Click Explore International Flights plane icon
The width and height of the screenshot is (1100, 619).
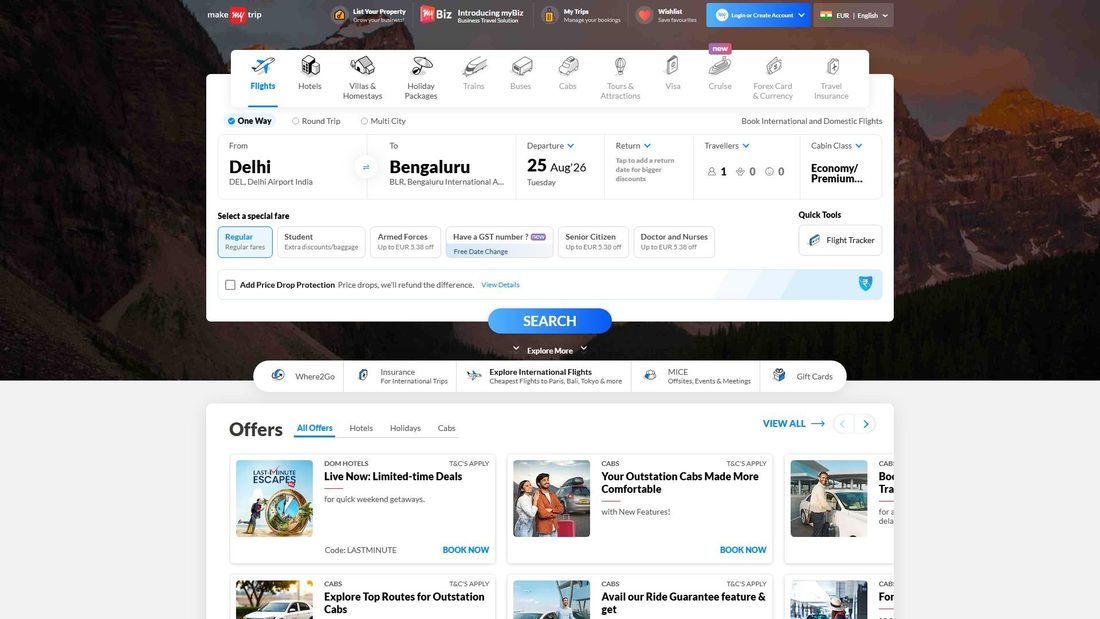(474, 375)
